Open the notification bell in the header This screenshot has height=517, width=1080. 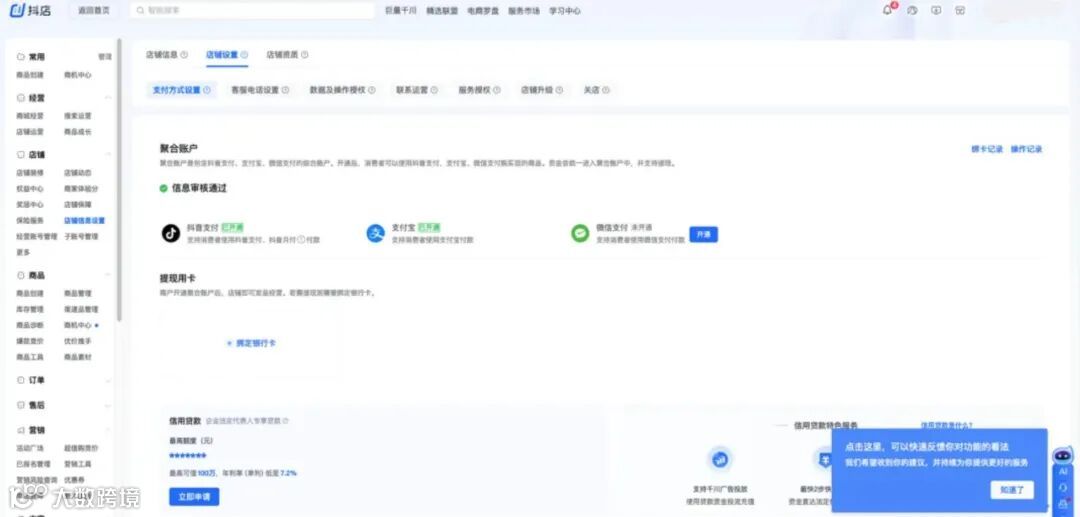pos(888,10)
